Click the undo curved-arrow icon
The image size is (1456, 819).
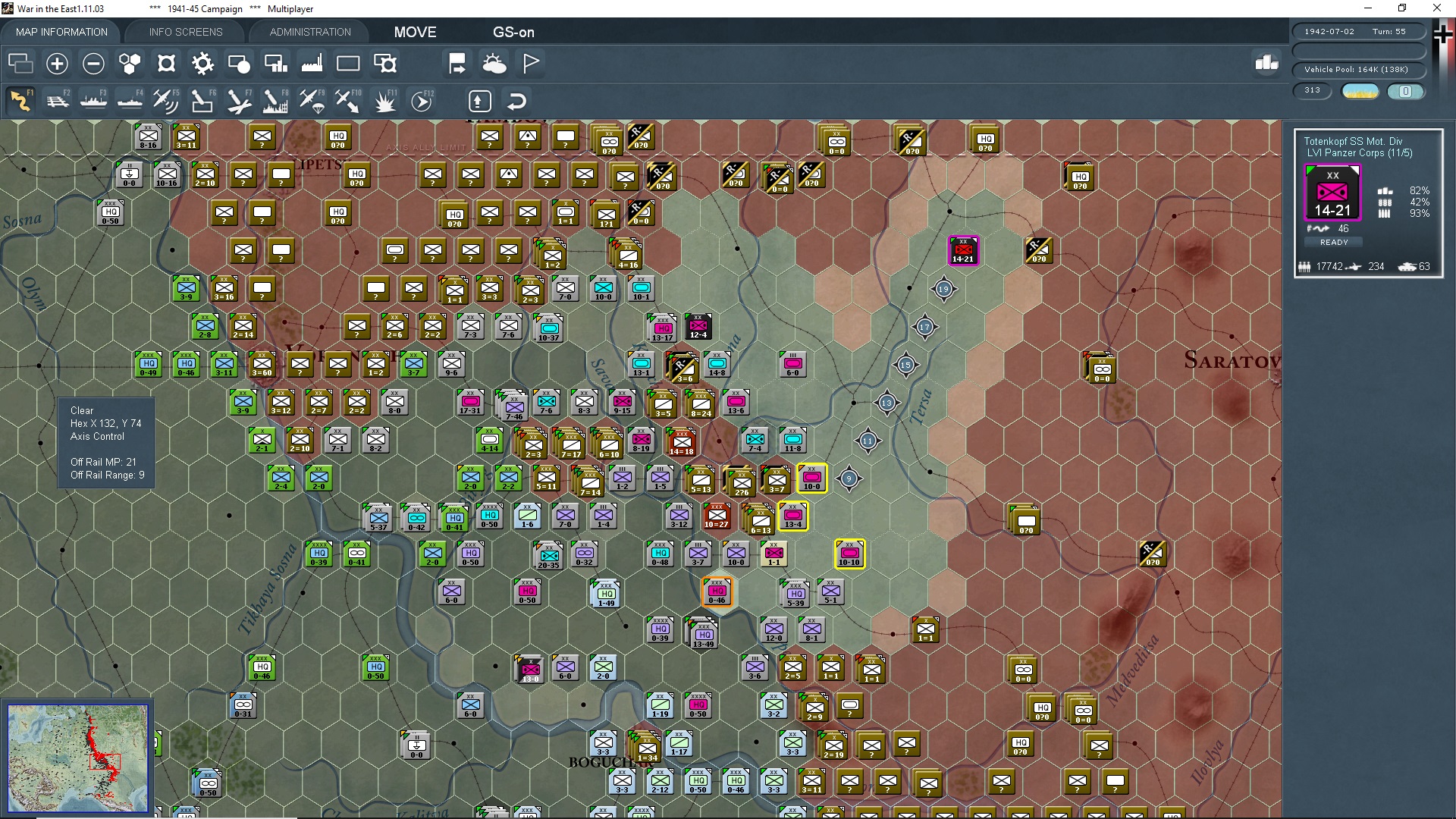(x=516, y=101)
